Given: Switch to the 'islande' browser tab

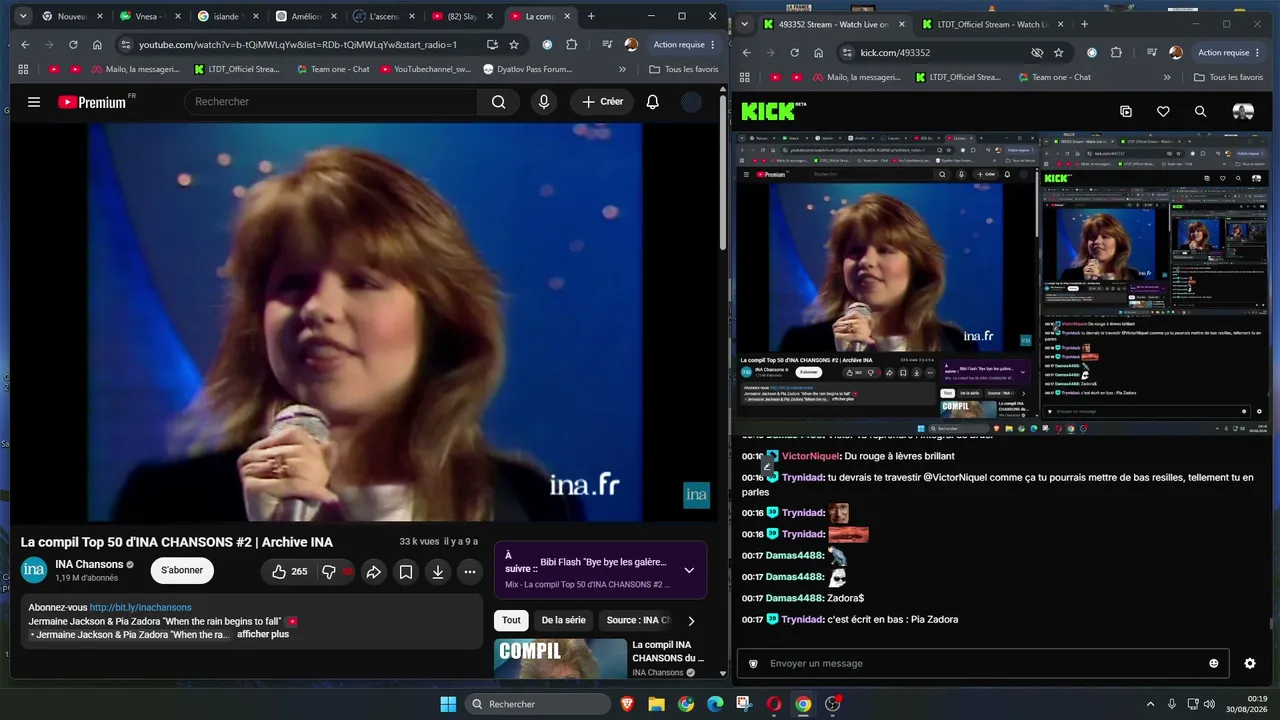Looking at the screenshot, I should 225,16.
